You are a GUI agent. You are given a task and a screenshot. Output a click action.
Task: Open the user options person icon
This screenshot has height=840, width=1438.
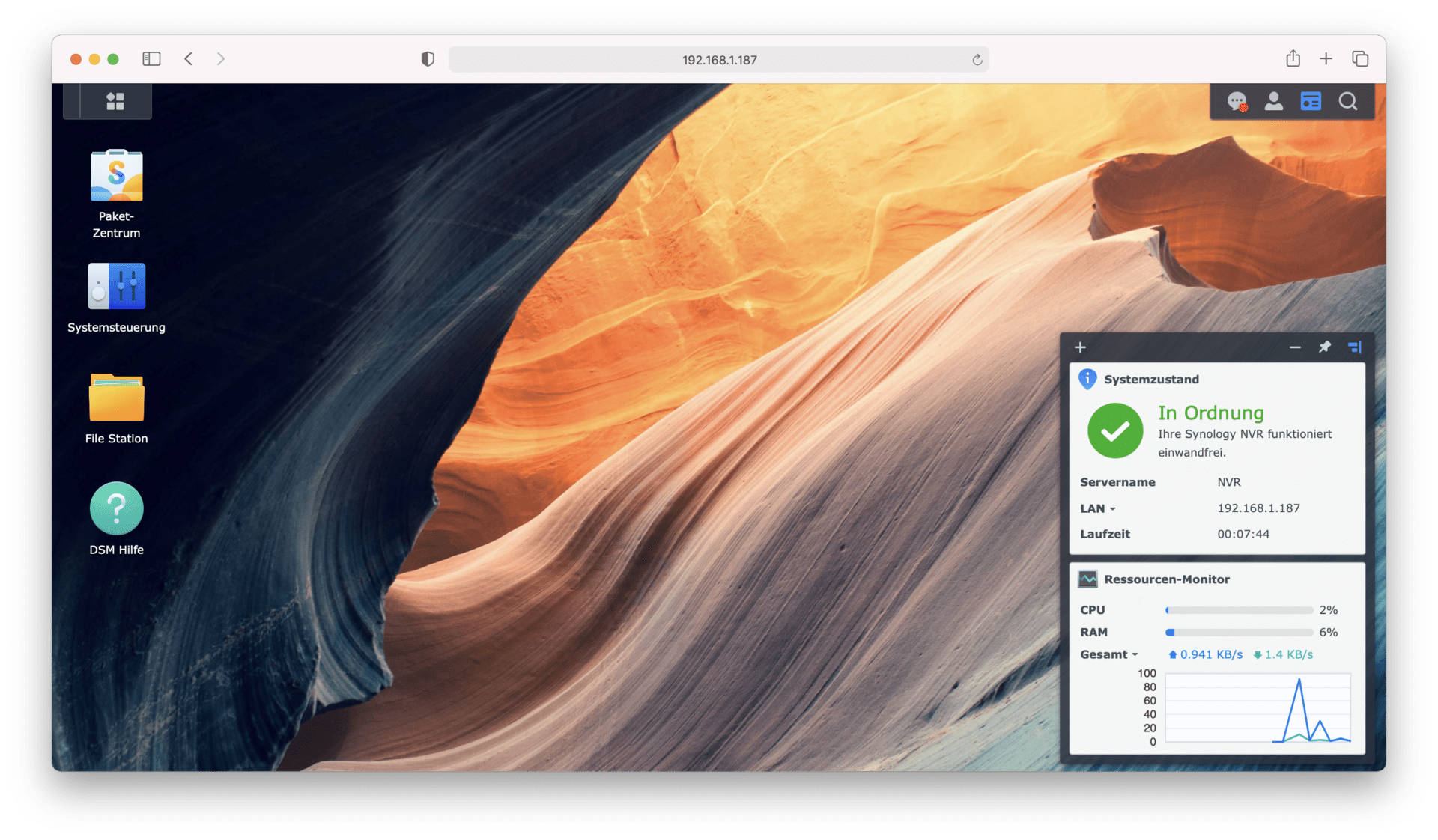point(1273,101)
